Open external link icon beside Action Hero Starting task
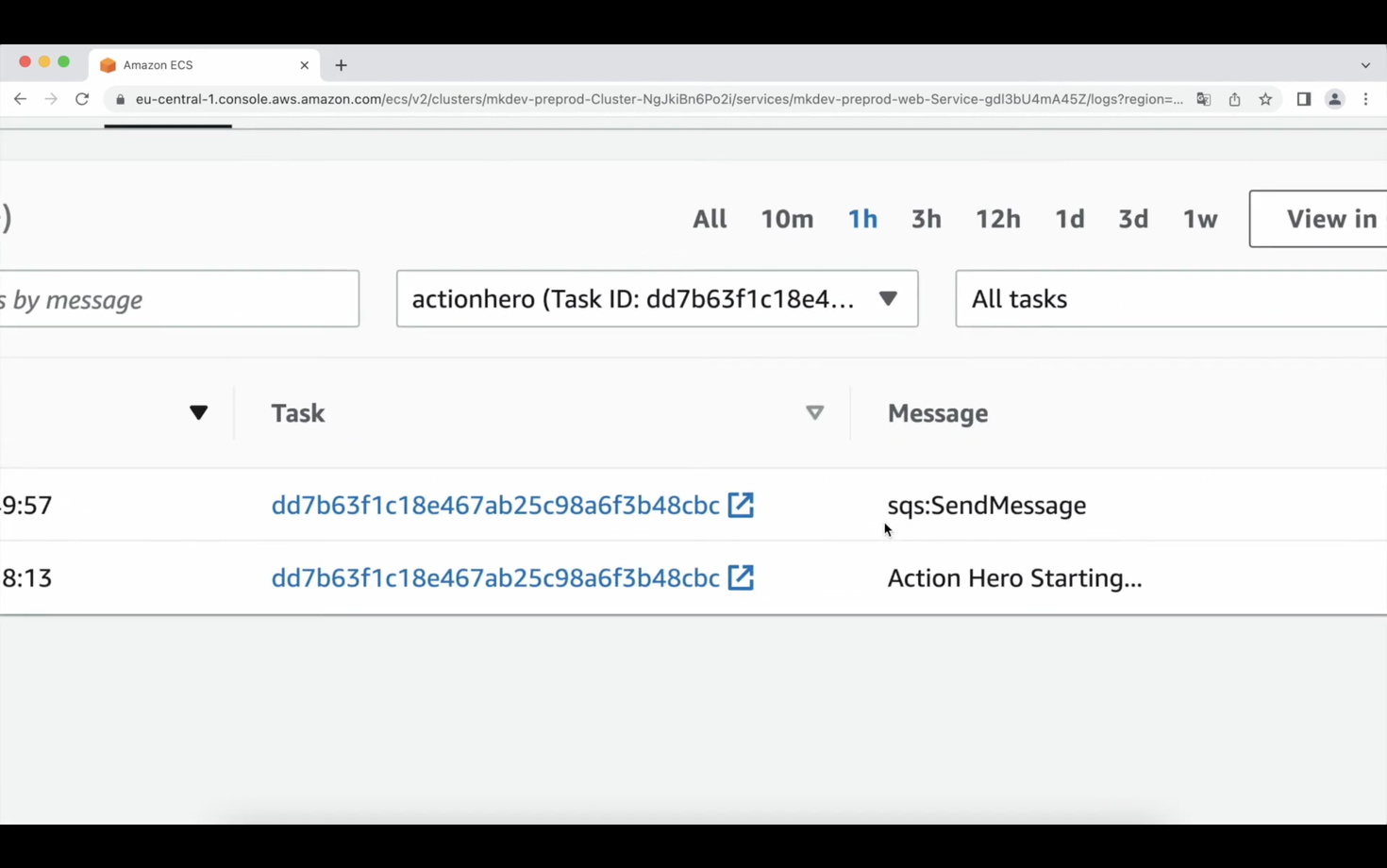Viewport: 1387px width, 868px height. (x=741, y=577)
